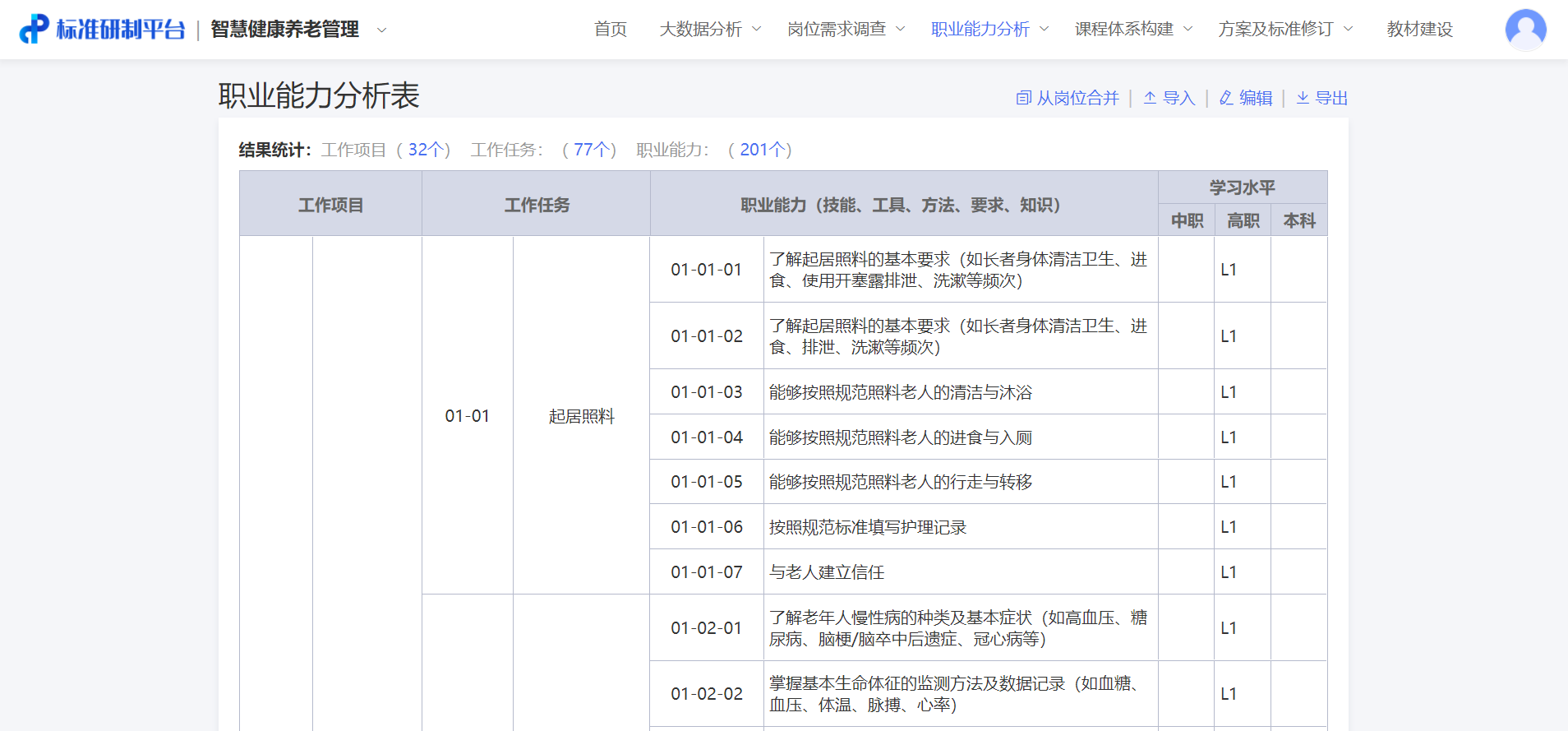Click the 学习水平 column header
Screen dimensions: 1568x731
pos(1243,187)
